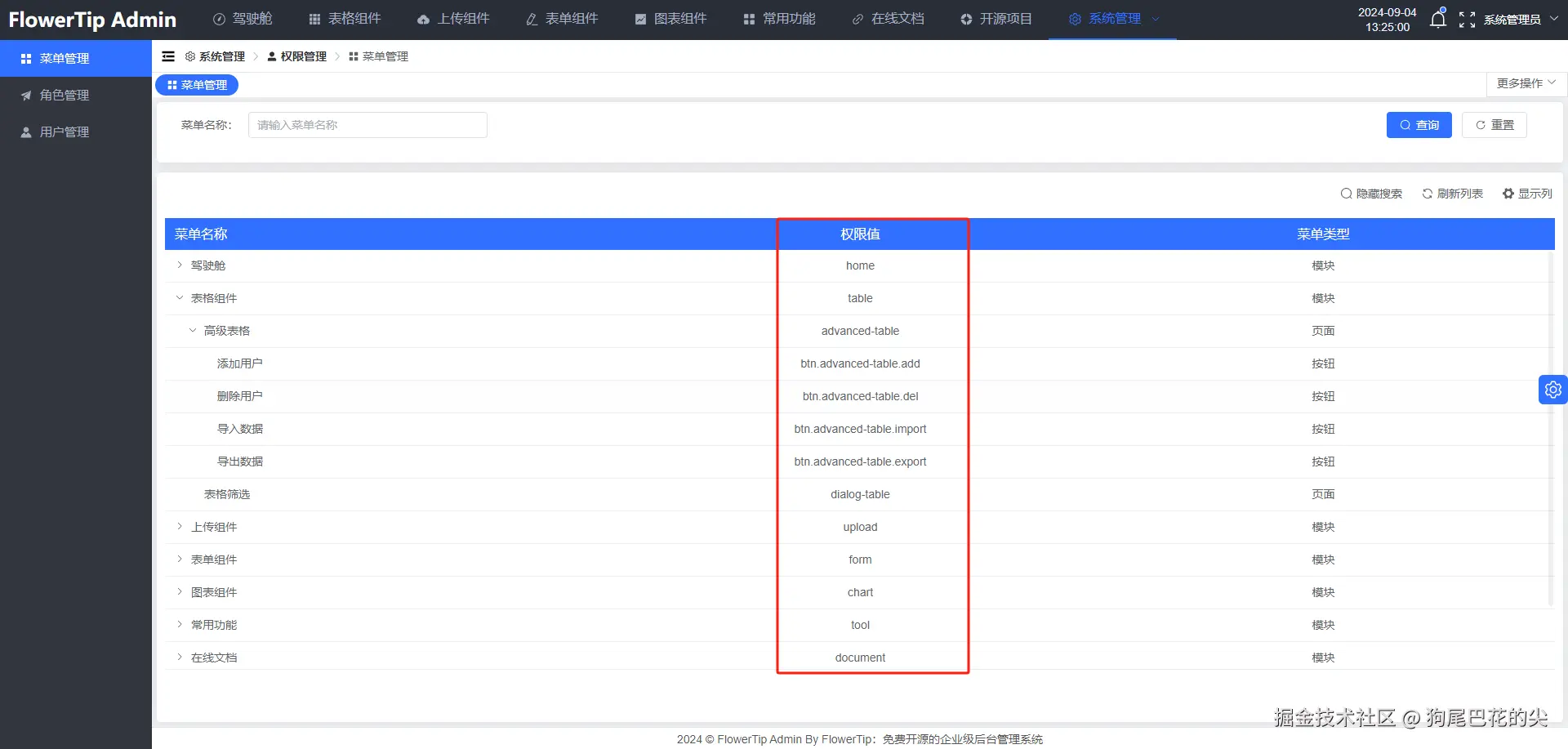Open 常用功能 top menu
The width and height of the screenshot is (1568, 749).
point(779,19)
